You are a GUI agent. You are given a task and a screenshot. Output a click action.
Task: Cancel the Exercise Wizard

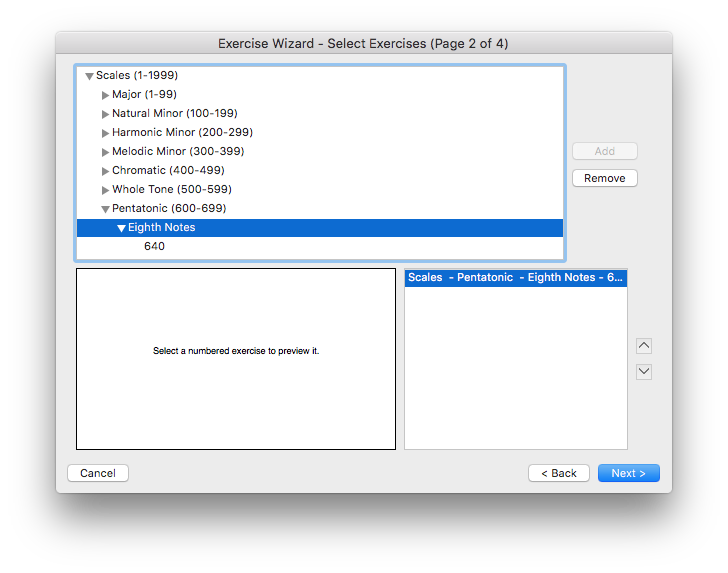[x=98, y=473]
